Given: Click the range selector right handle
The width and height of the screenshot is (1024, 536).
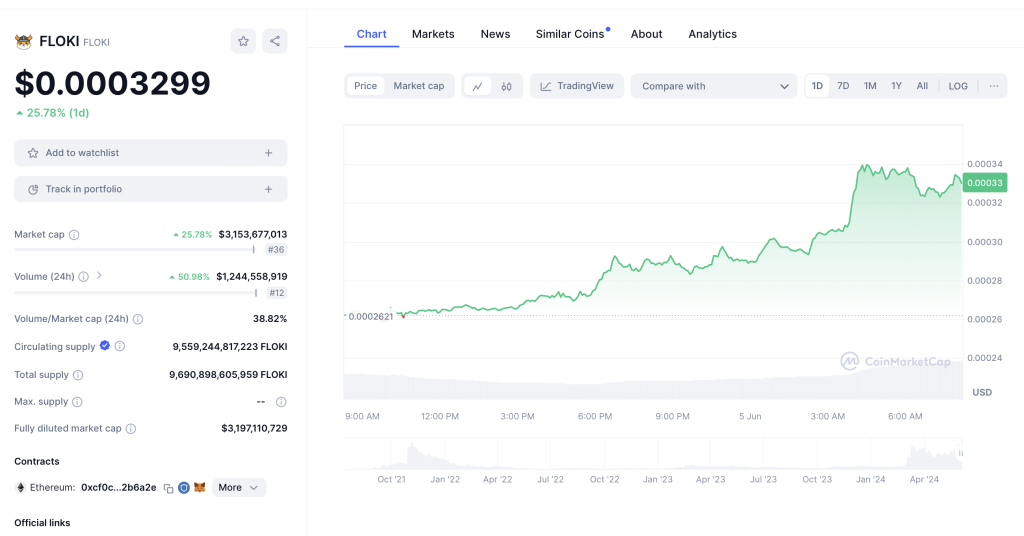Looking at the screenshot, I should (961, 453).
